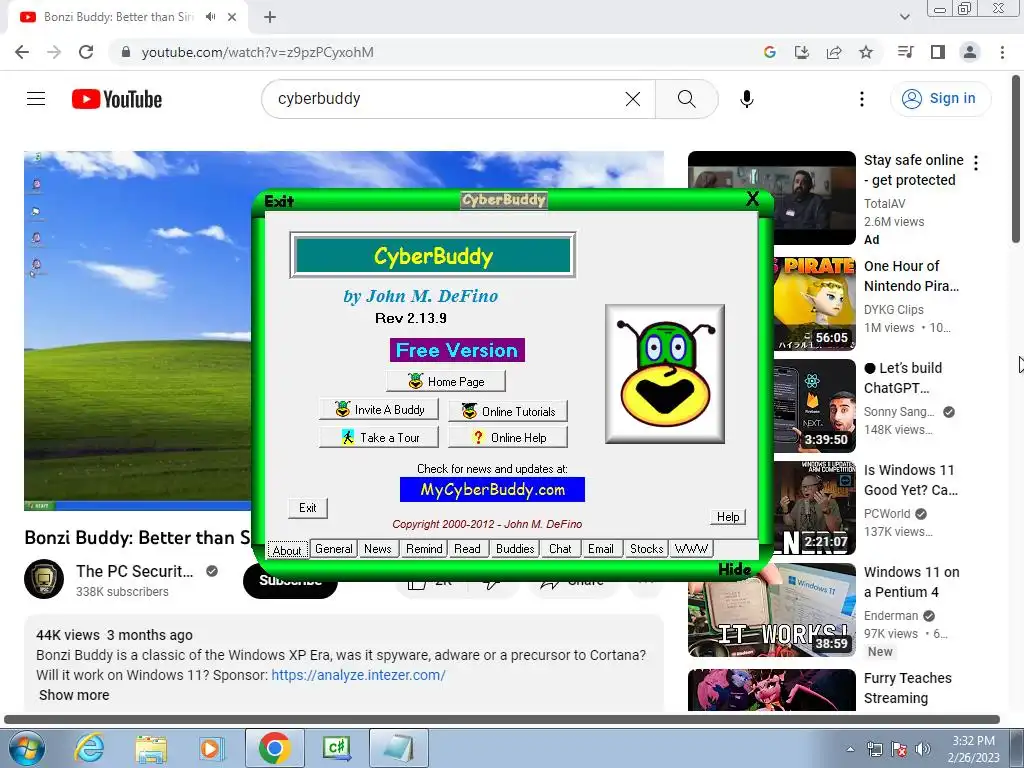Switch to the Chat tab
This screenshot has width=1024, height=768.
click(560, 549)
